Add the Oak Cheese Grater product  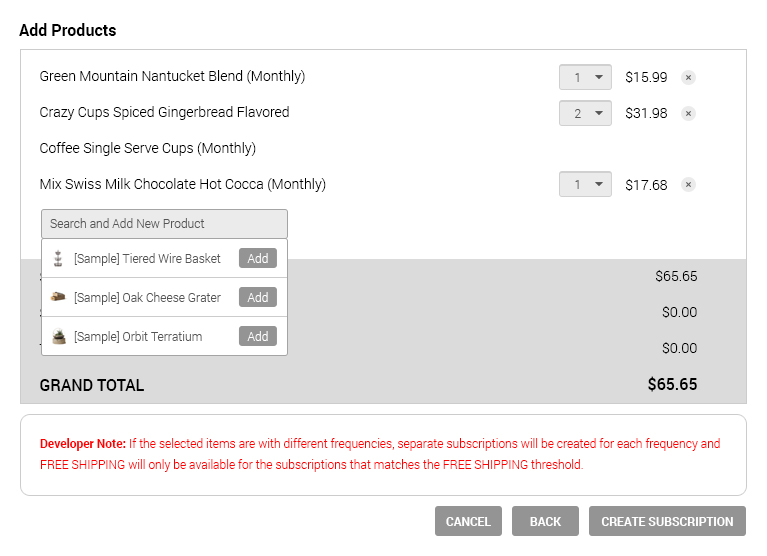tap(258, 297)
